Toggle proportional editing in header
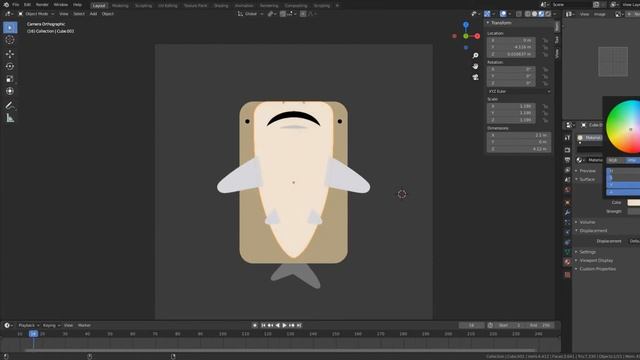 point(303,14)
